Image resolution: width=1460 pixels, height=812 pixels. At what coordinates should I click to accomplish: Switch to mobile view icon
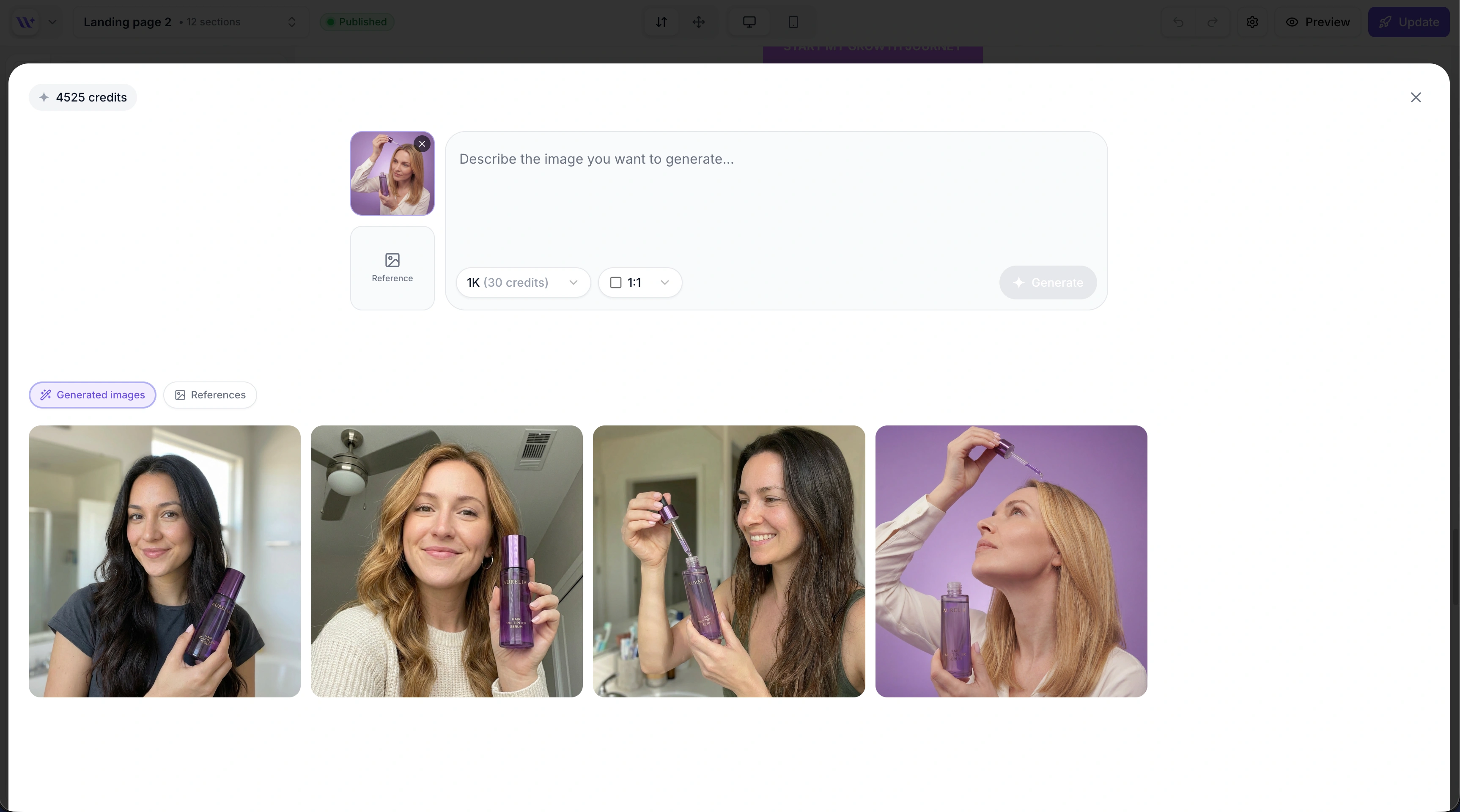tap(793, 22)
